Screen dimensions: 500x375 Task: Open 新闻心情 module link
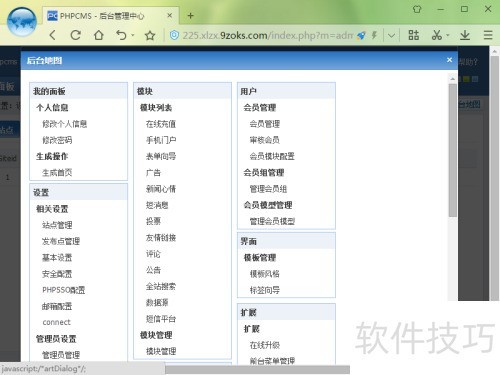[x=161, y=189]
